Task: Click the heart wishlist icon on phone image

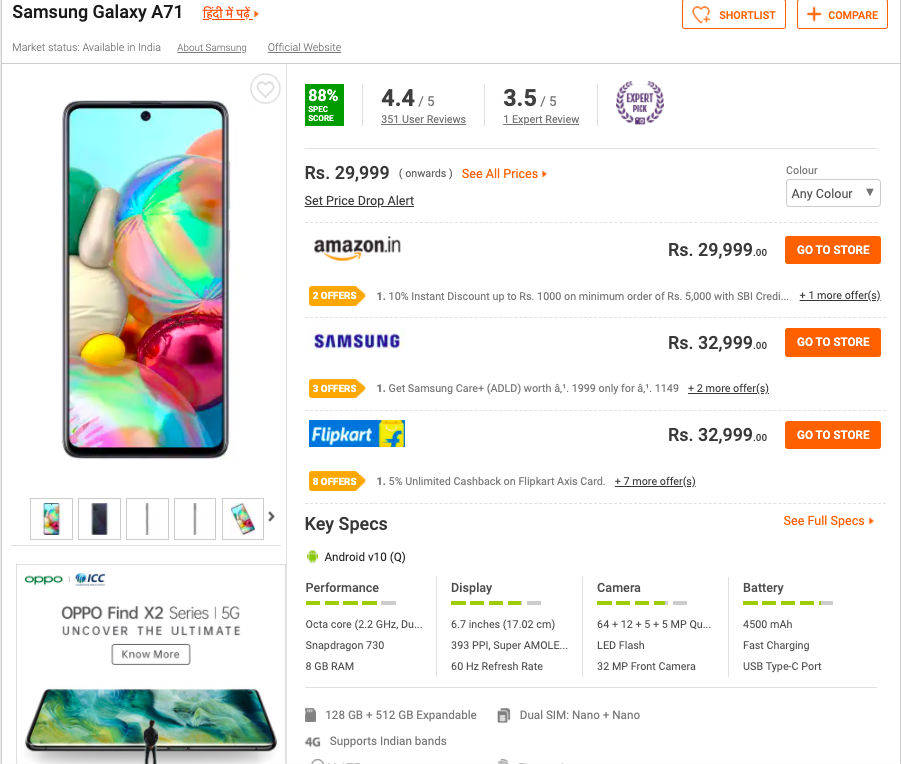Action: point(265,89)
